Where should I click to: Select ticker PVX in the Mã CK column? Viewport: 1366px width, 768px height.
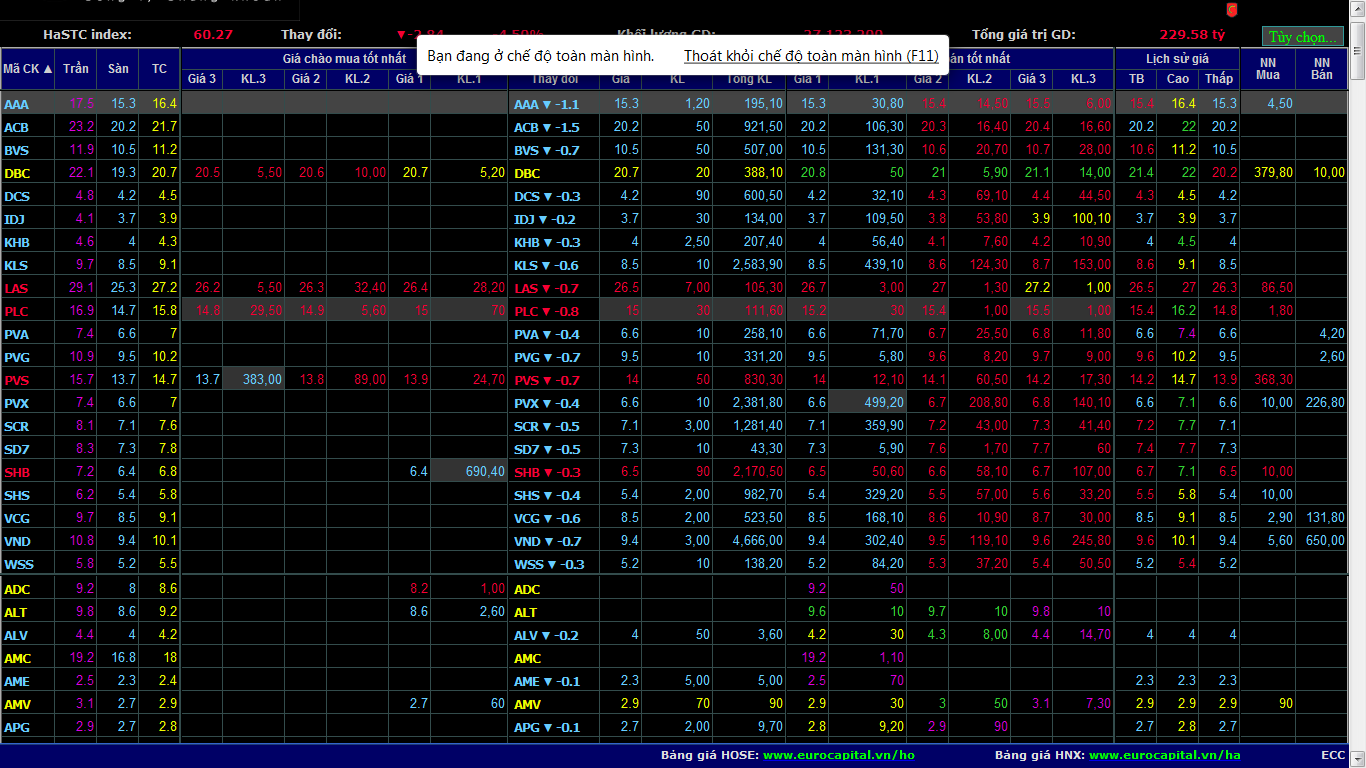point(17,403)
